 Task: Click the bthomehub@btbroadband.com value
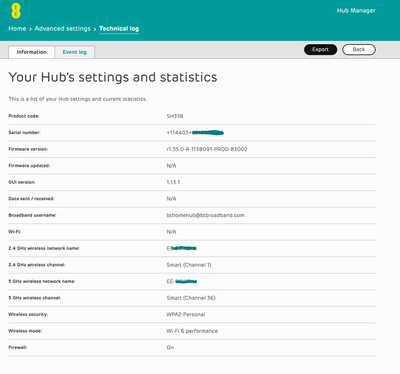[206, 215]
